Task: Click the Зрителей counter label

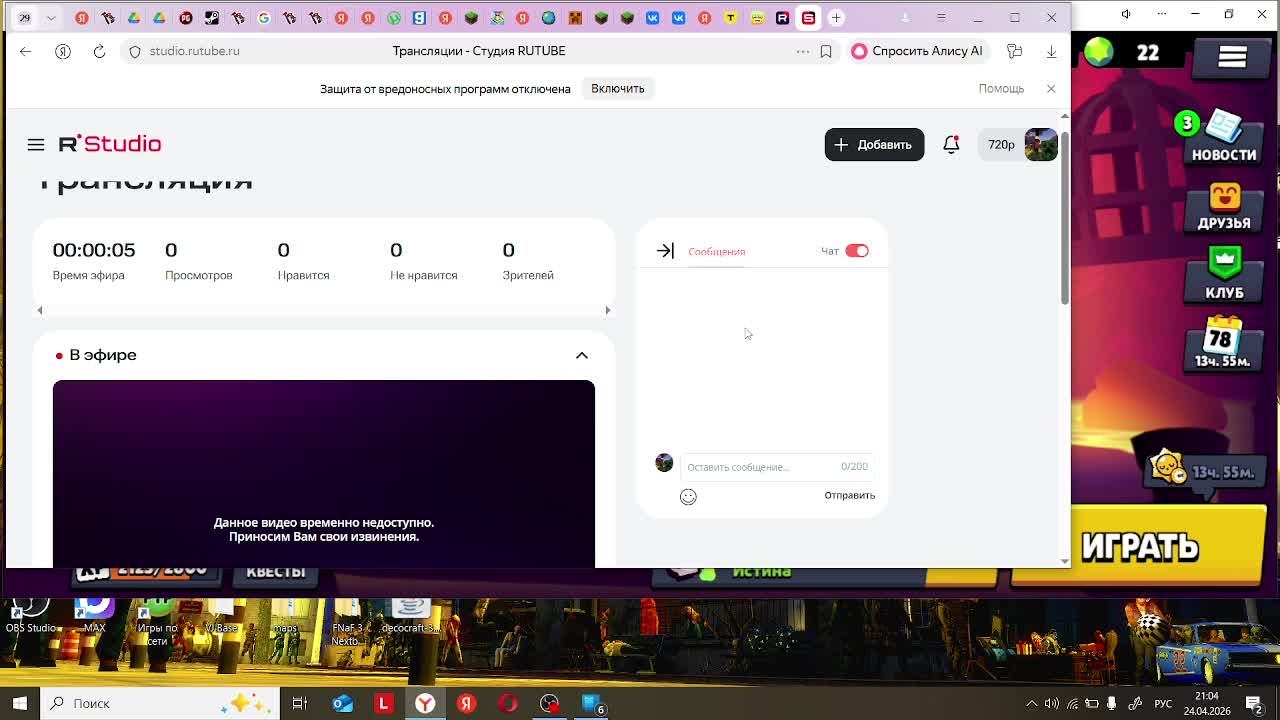Action: coord(528,275)
